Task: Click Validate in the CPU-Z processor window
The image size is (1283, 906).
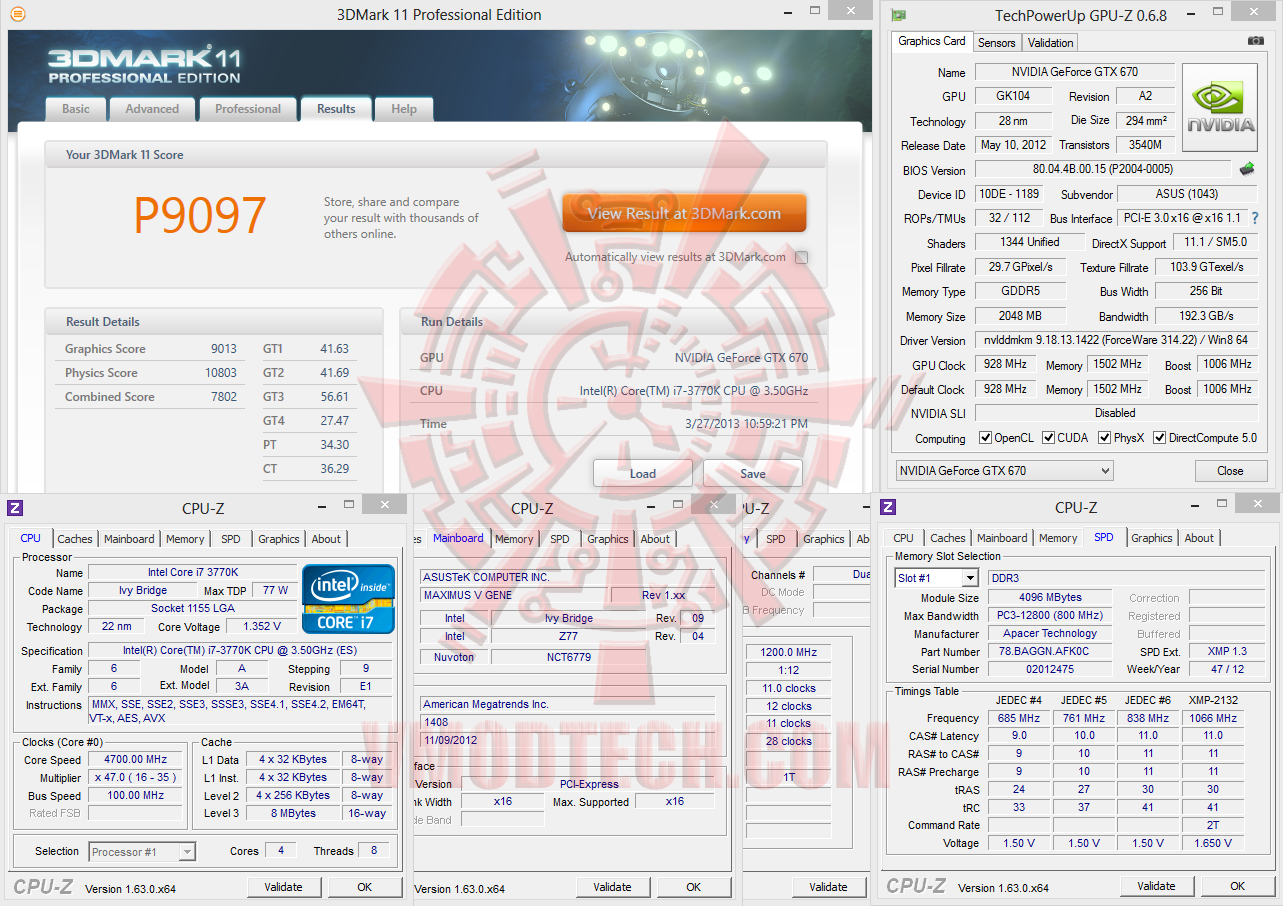Action: pyautogui.click(x=283, y=887)
